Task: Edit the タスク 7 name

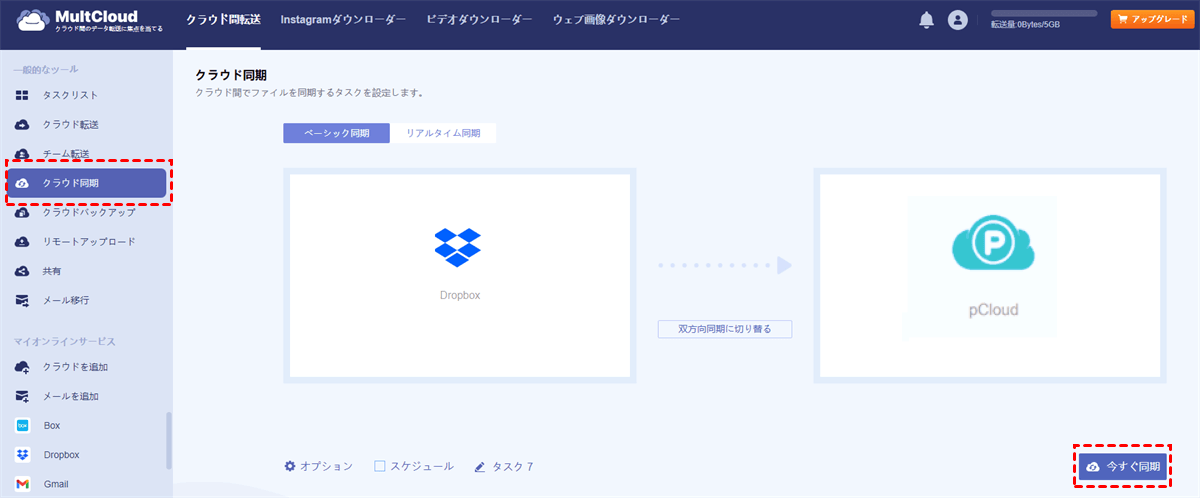Action: (513, 466)
